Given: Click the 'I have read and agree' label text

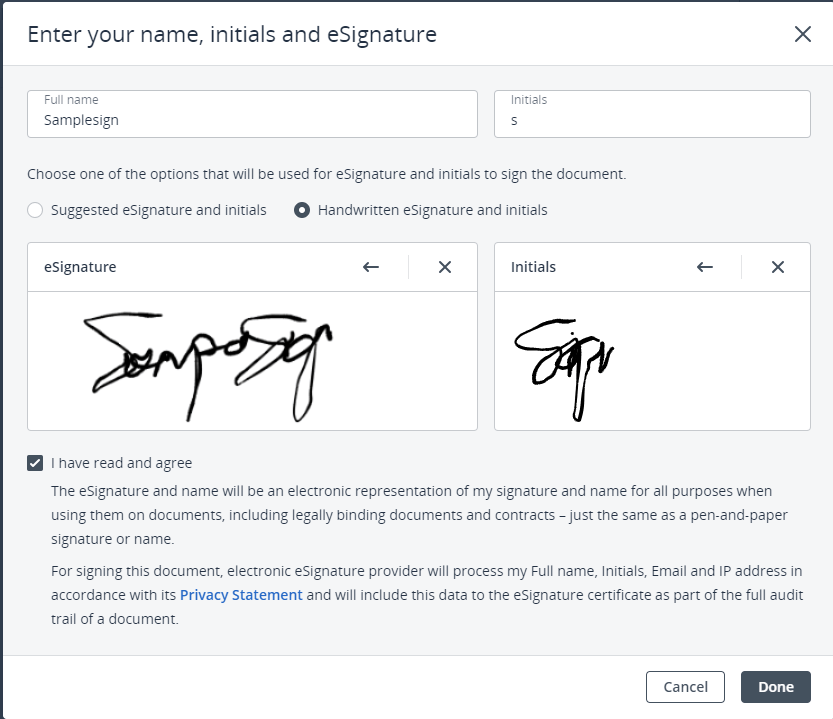Looking at the screenshot, I should click(x=121, y=463).
